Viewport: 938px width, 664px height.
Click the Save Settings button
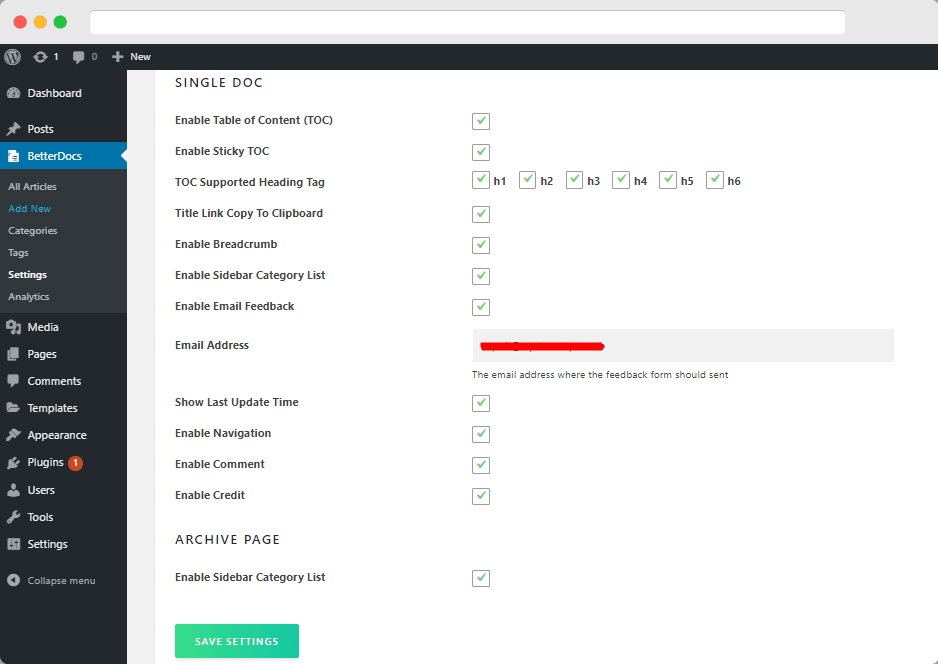pos(237,641)
